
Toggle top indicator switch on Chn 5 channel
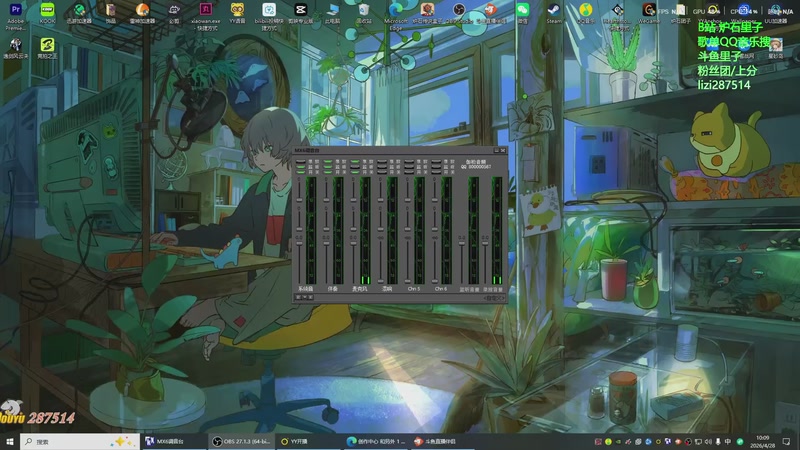click(x=409, y=162)
